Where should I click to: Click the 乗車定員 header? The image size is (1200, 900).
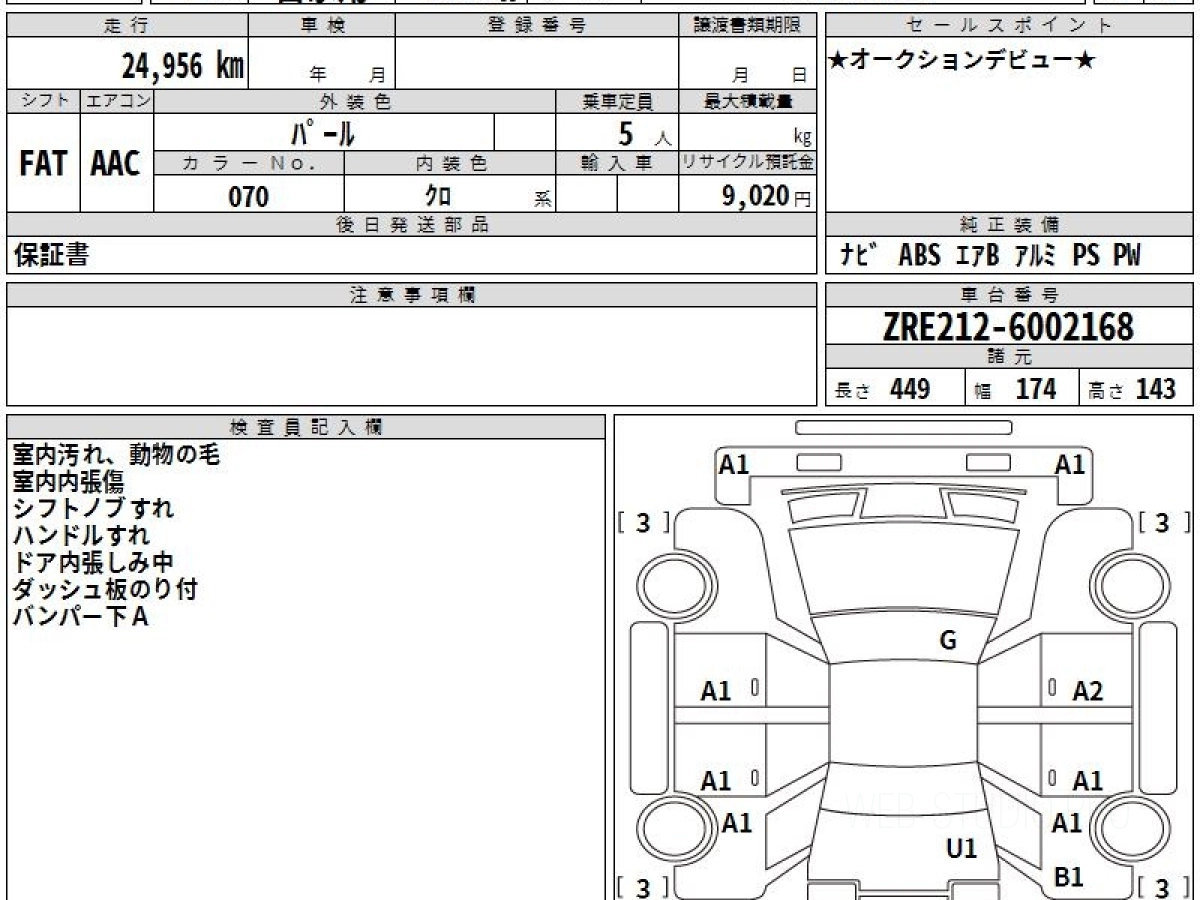tap(617, 101)
